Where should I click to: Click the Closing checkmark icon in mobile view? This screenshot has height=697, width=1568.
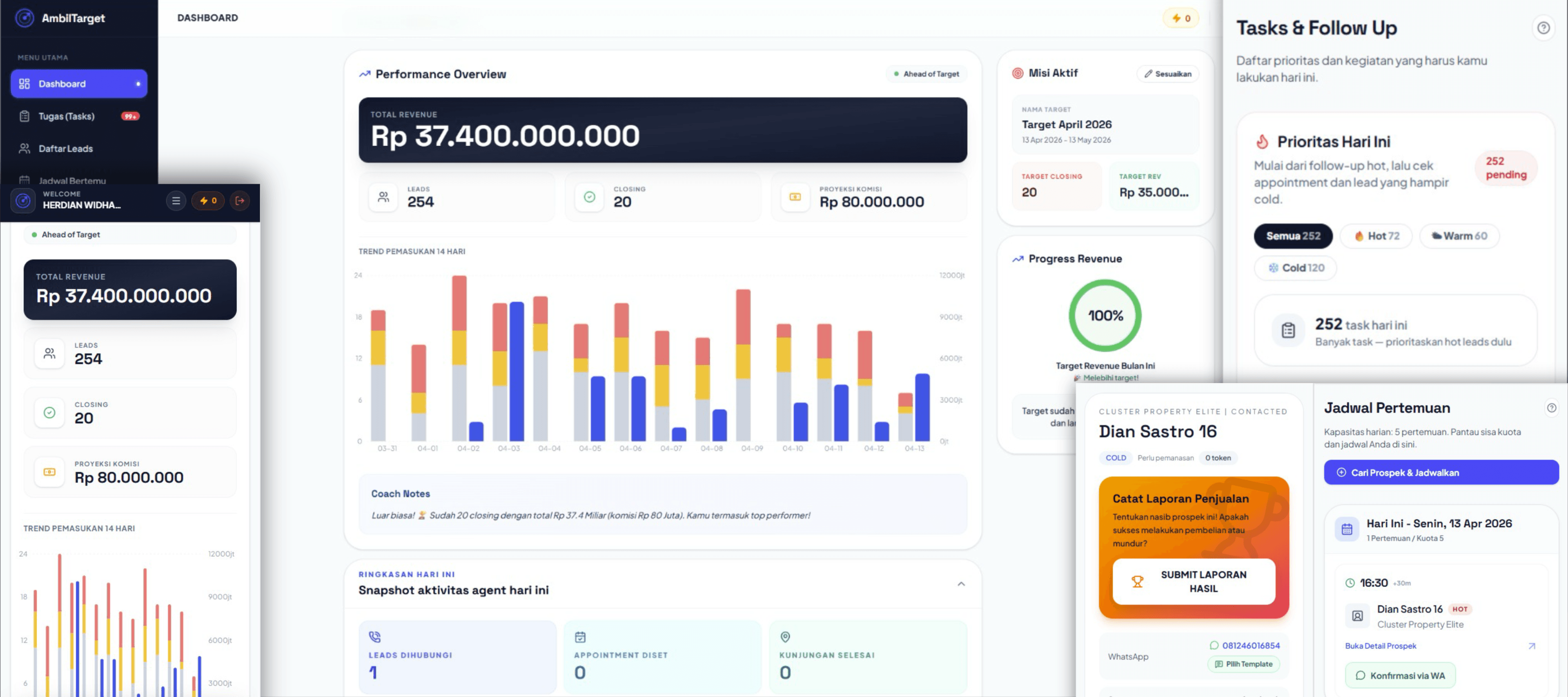49,413
